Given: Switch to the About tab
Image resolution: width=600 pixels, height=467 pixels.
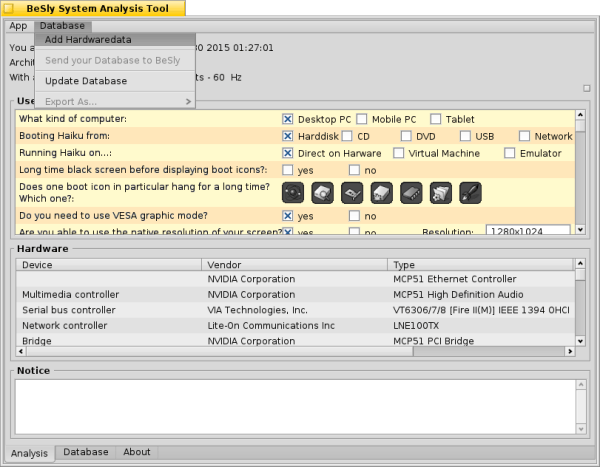Looking at the screenshot, I should point(137,452).
